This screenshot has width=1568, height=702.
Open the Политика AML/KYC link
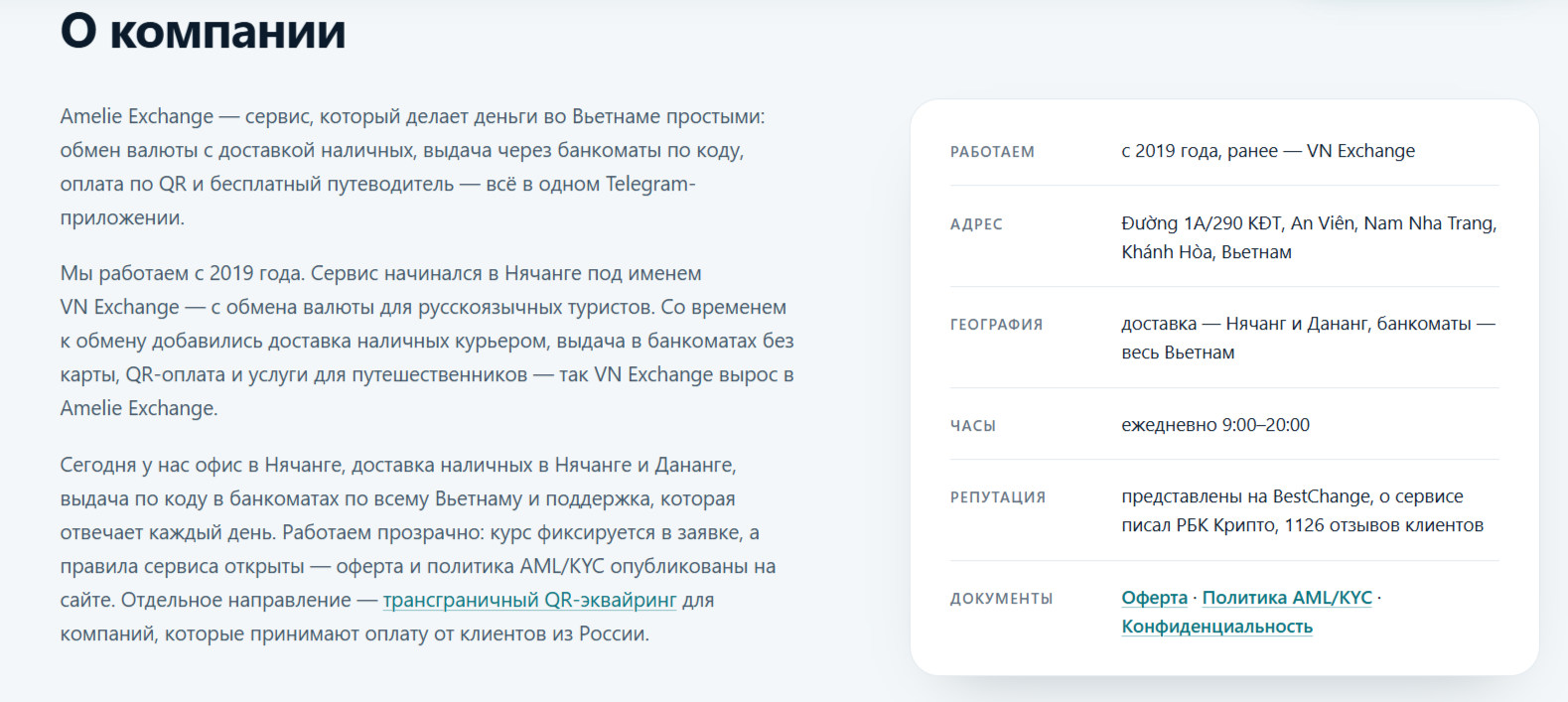[1287, 598]
